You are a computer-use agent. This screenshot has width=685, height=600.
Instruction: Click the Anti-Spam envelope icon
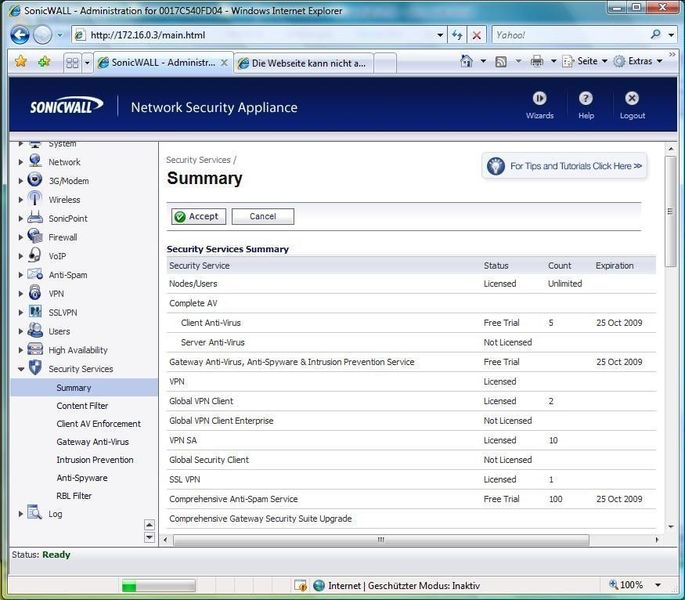point(35,274)
